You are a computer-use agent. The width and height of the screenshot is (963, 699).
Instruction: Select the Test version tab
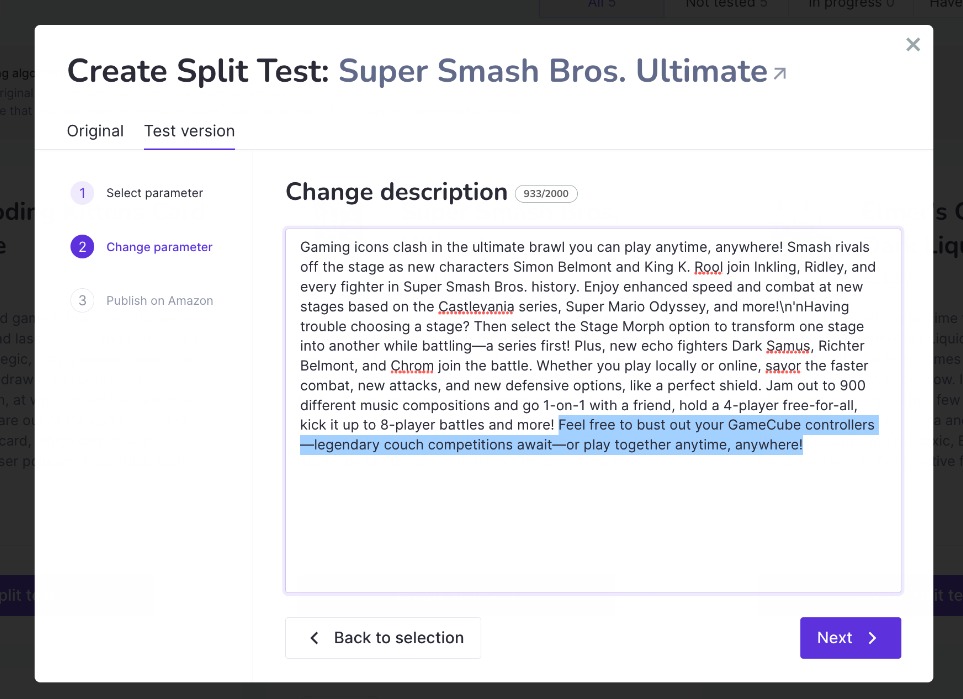point(190,131)
